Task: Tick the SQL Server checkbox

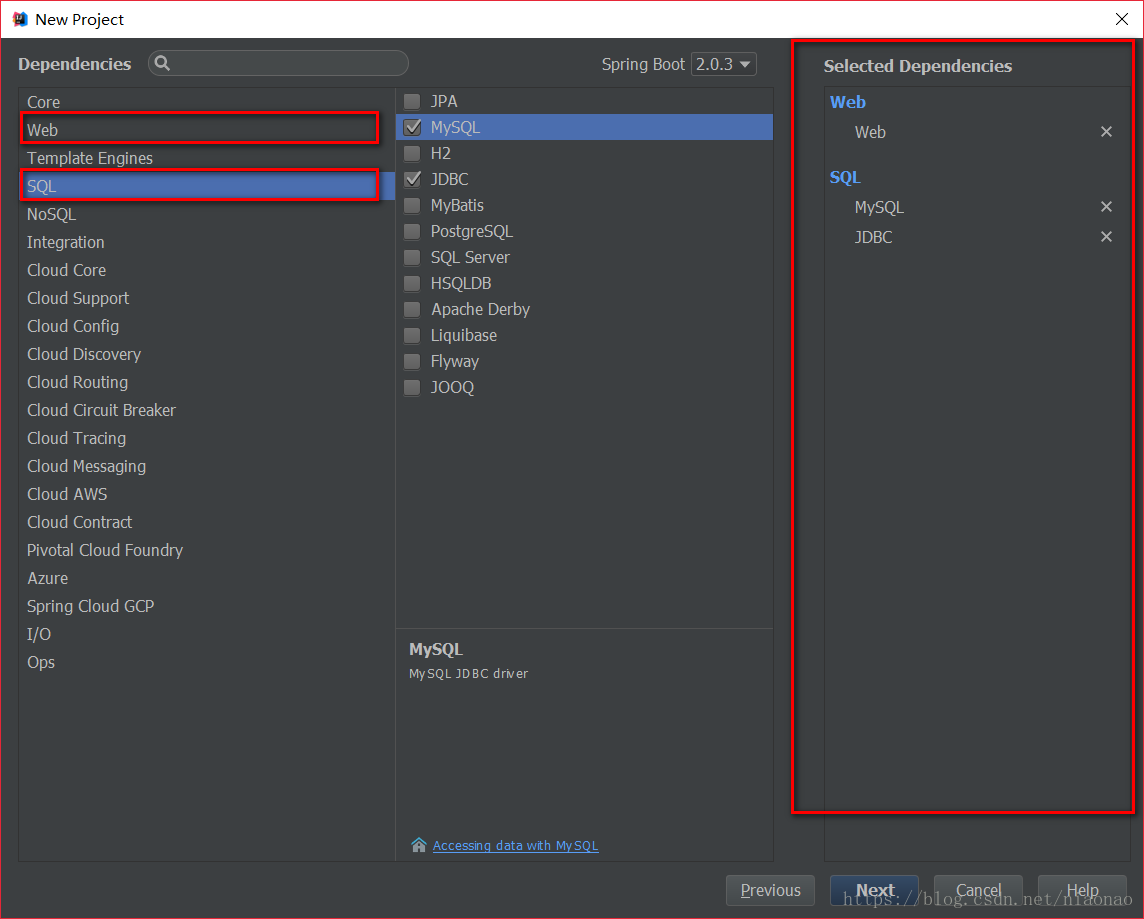Action: coord(412,257)
